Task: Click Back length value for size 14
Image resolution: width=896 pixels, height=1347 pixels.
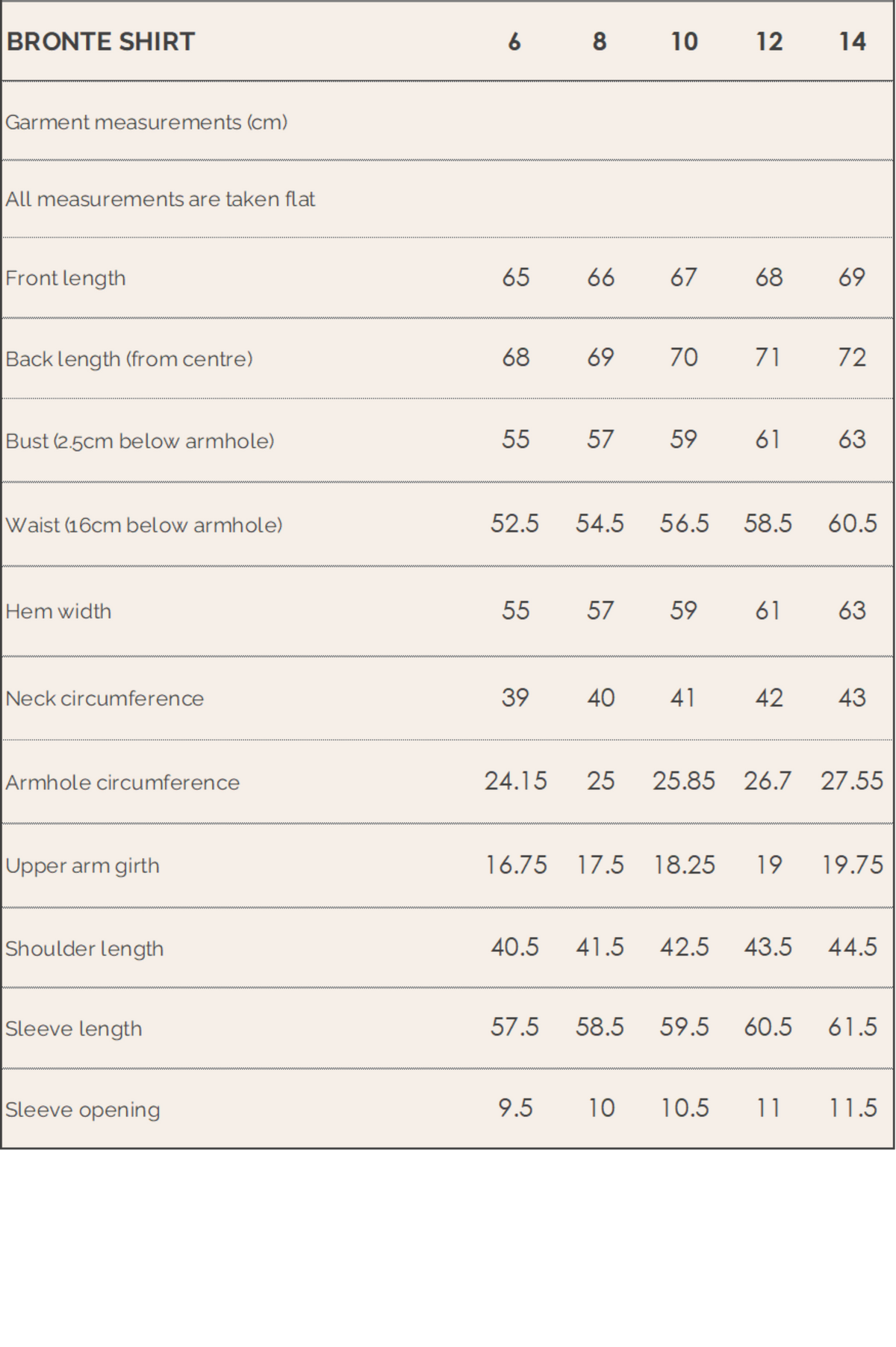Action: click(852, 358)
